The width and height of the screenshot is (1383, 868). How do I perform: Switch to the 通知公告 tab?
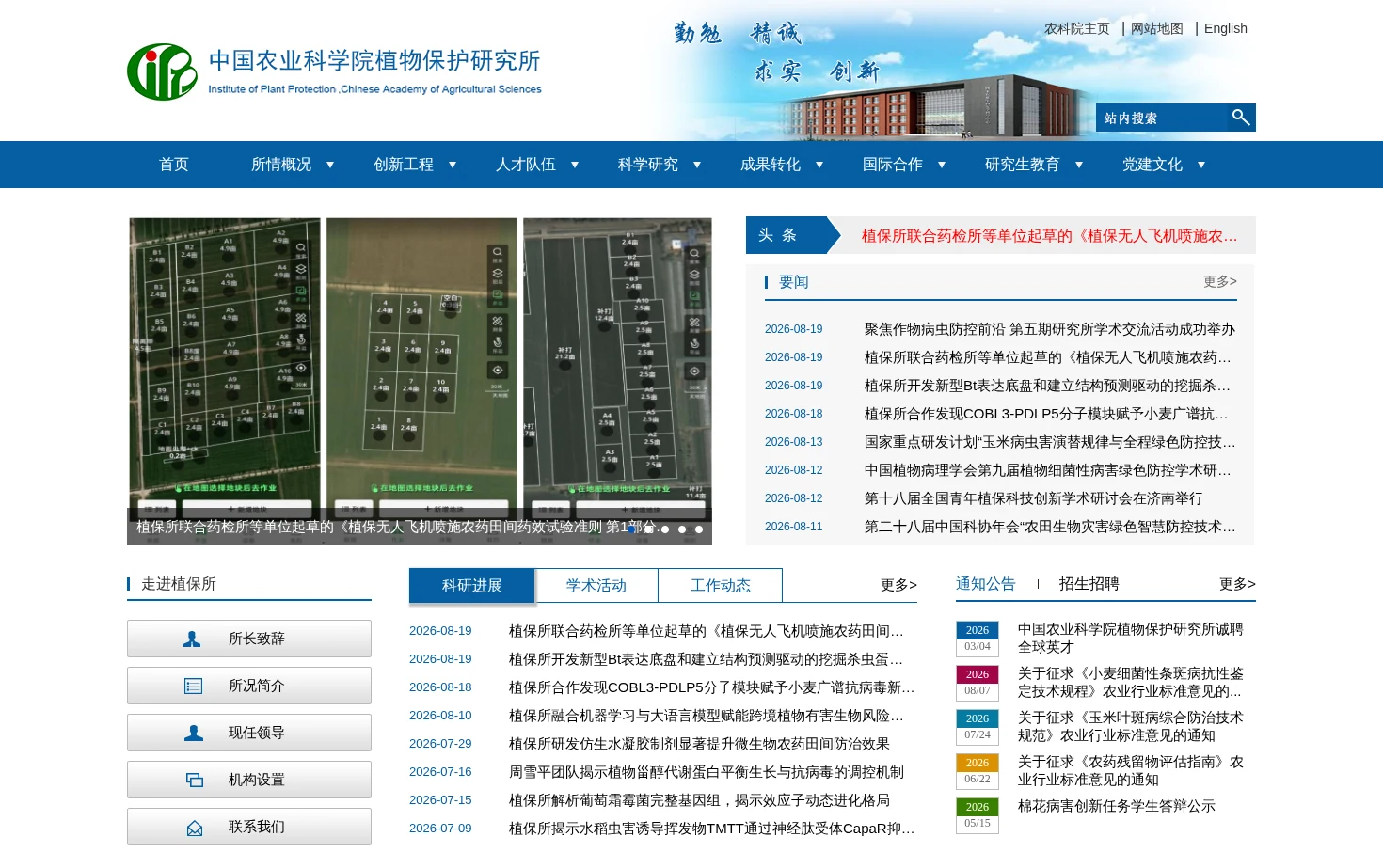[x=986, y=584]
